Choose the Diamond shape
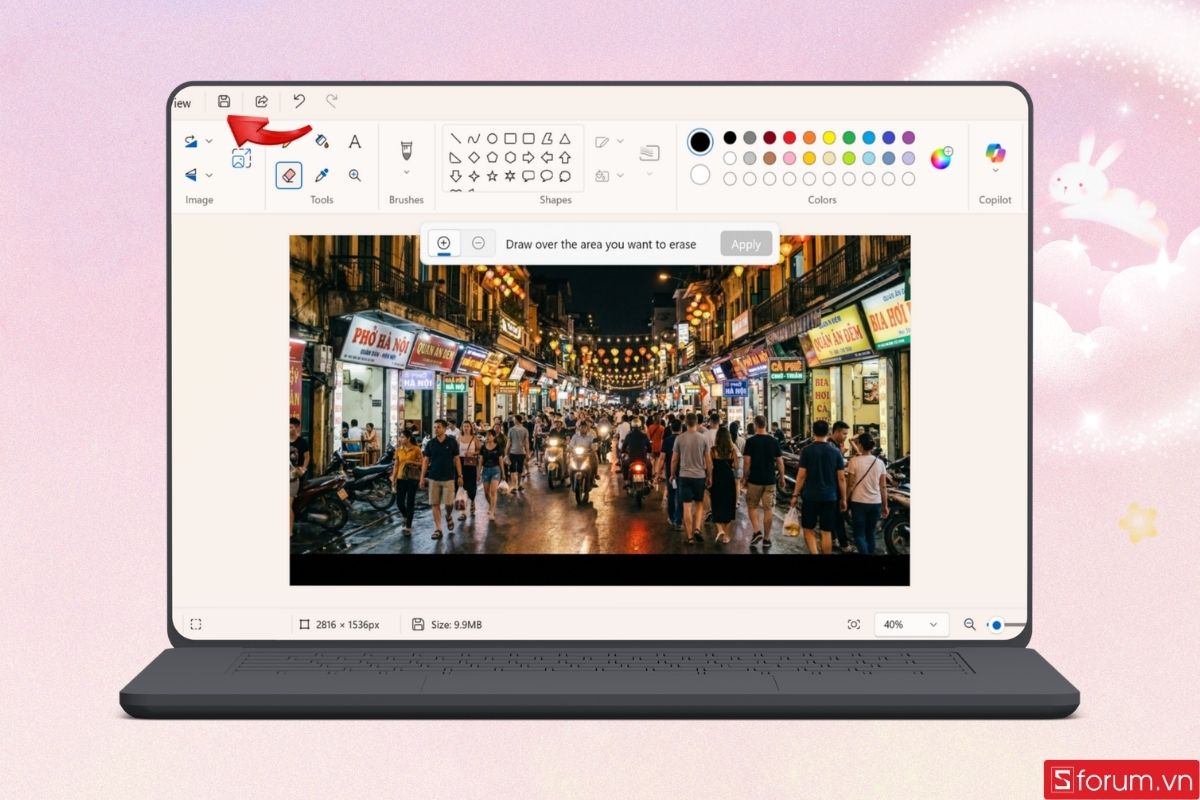This screenshot has height=800, width=1200. click(474, 157)
